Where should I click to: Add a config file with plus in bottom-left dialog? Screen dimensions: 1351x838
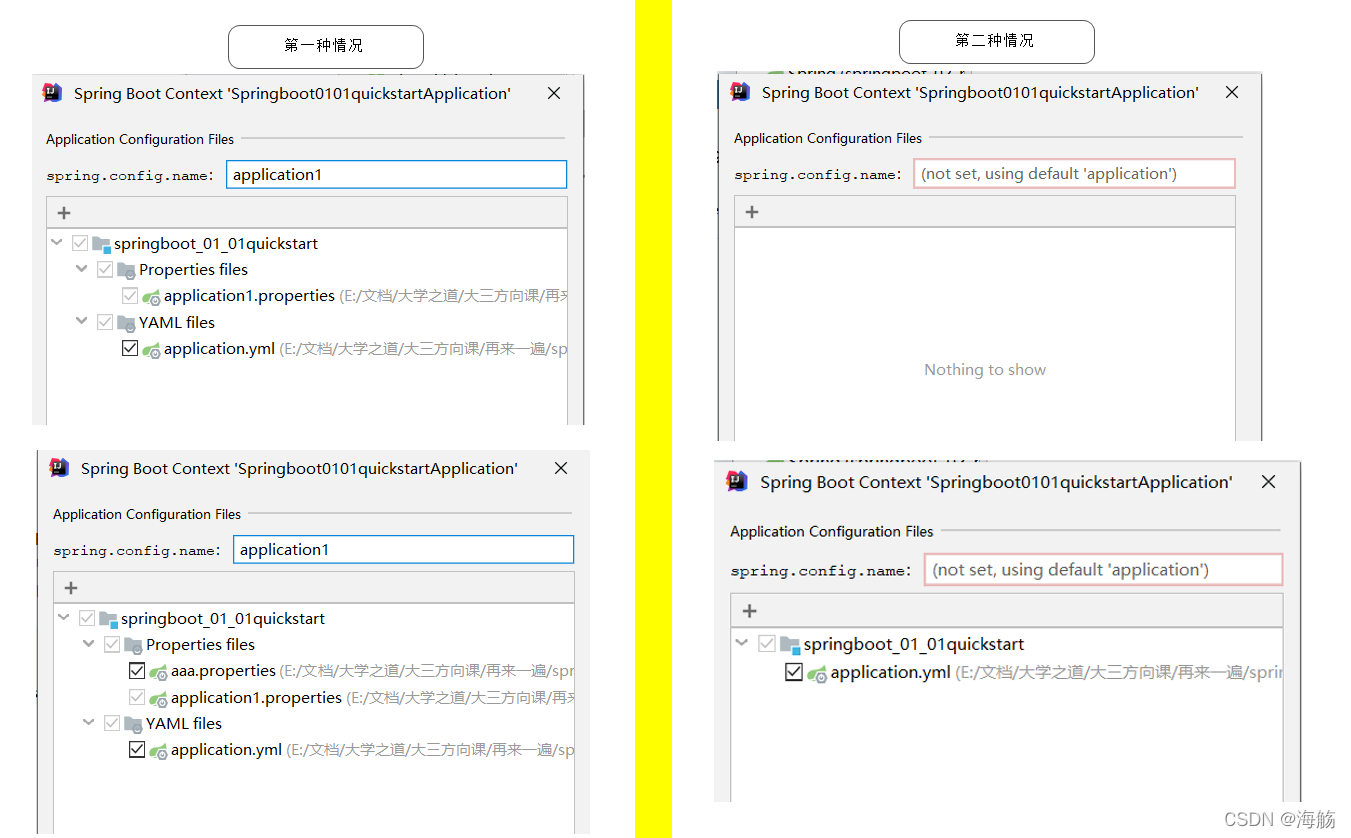(x=71, y=587)
